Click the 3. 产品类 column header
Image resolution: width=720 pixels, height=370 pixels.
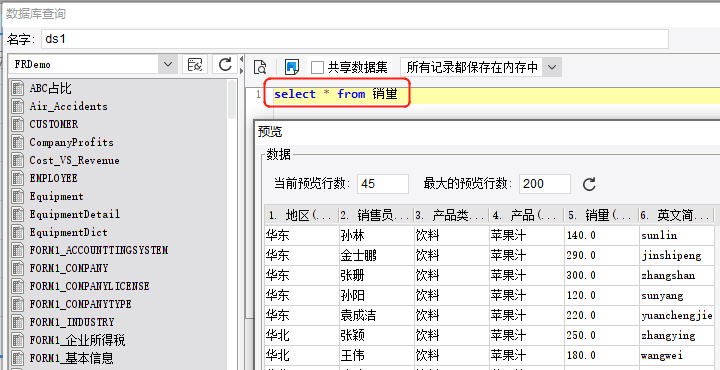[x=451, y=215]
